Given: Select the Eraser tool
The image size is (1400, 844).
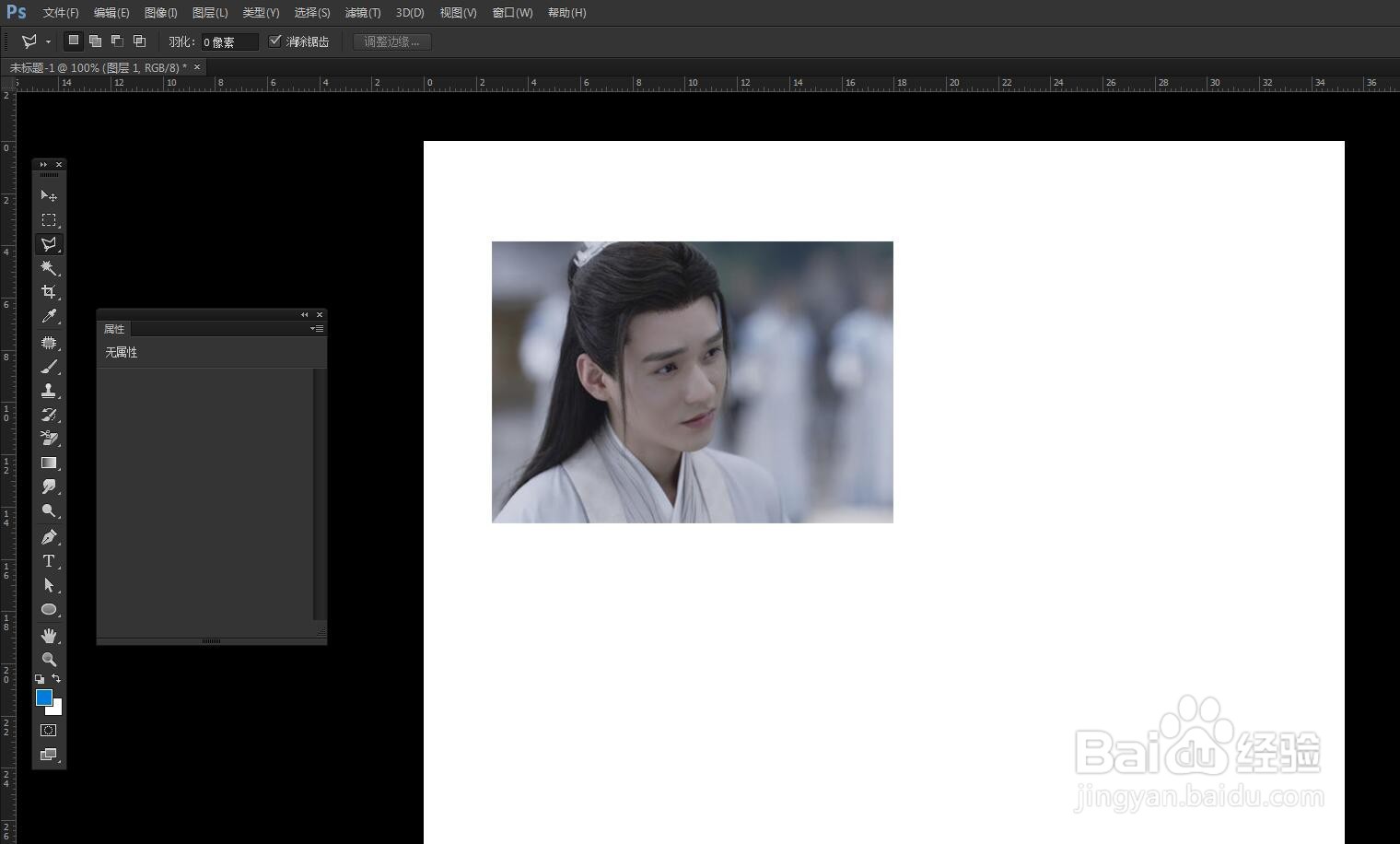Looking at the screenshot, I should pos(49,439).
